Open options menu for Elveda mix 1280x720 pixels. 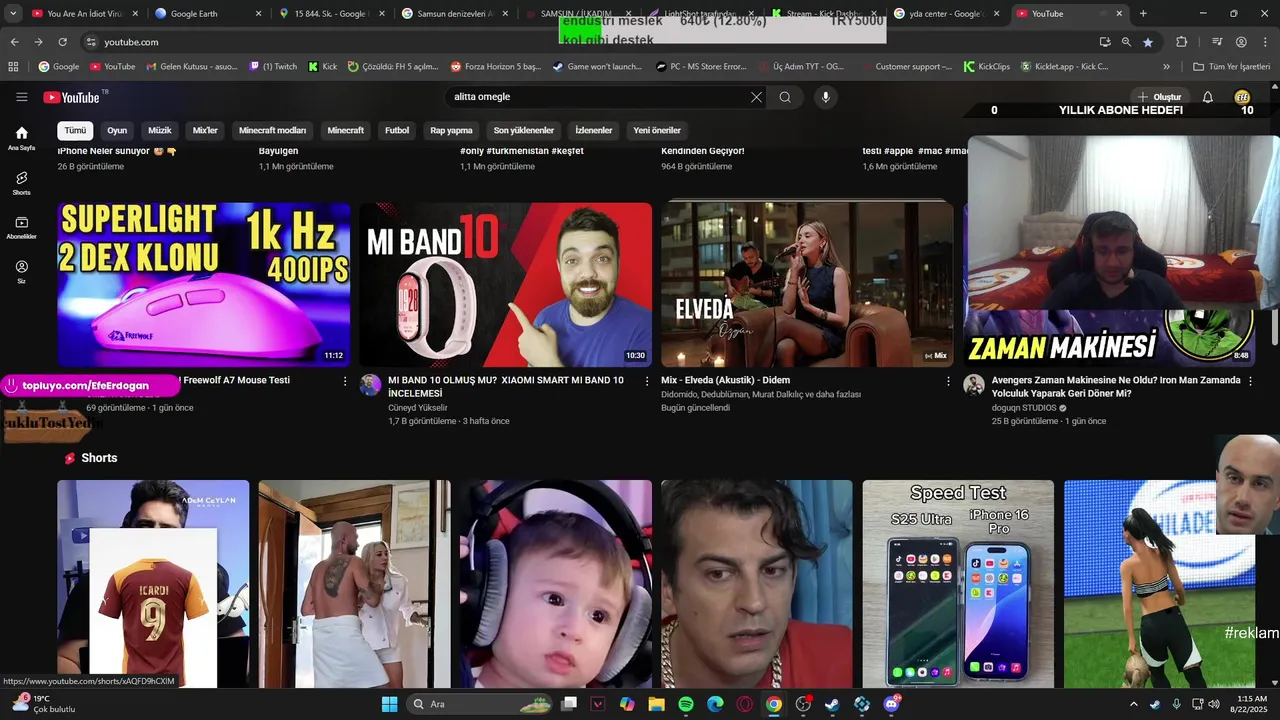[949, 381]
